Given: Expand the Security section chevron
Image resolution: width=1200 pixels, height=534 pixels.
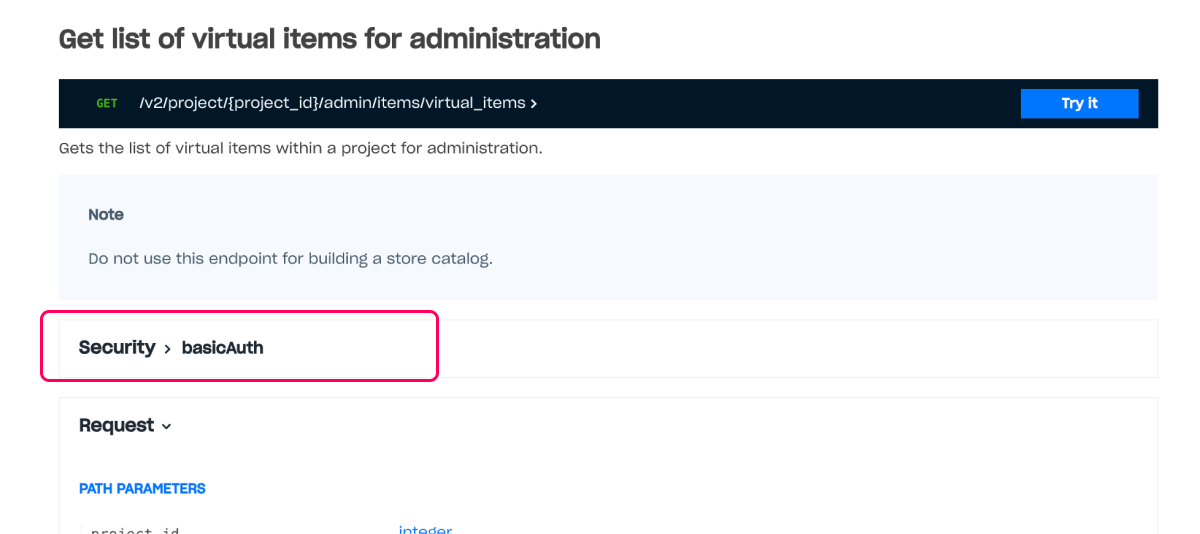Looking at the screenshot, I should tap(168, 349).
